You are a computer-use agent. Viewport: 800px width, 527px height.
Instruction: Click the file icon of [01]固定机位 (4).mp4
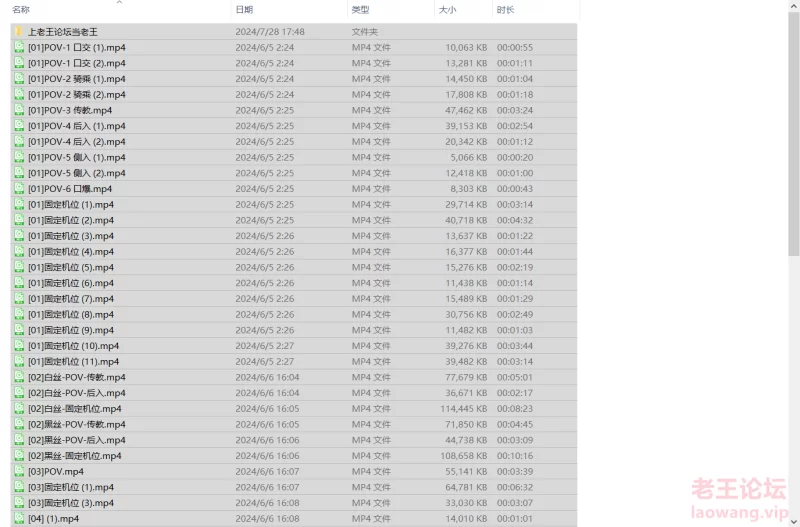coord(19,252)
